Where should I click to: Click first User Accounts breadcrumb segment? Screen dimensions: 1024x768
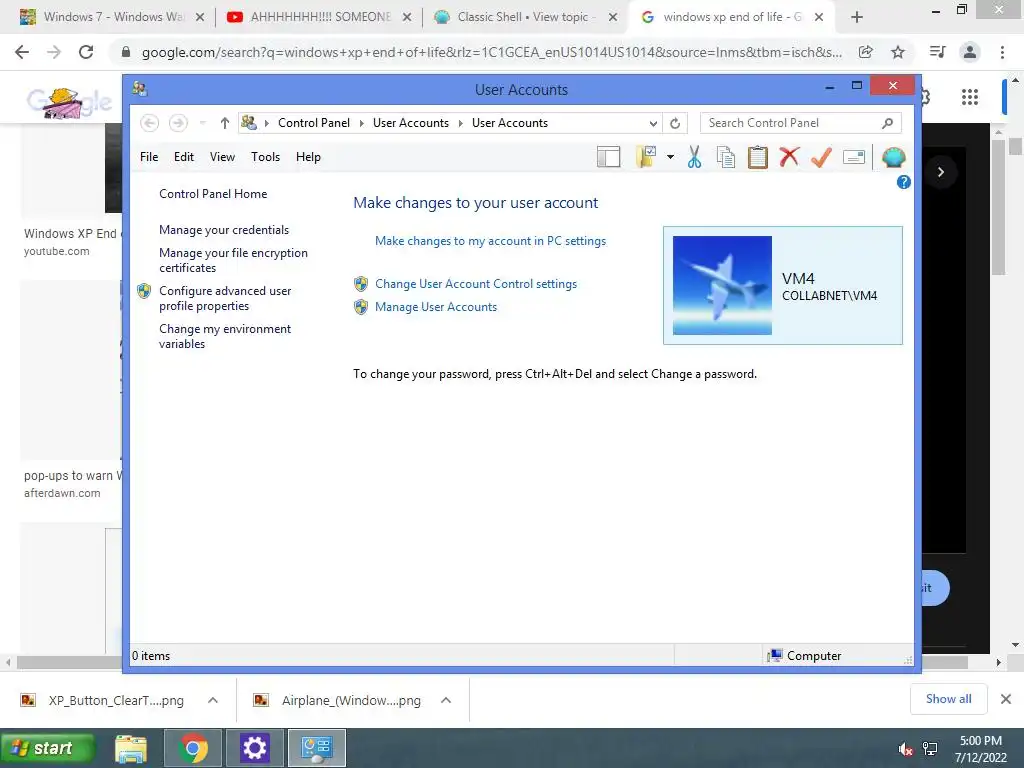point(411,123)
